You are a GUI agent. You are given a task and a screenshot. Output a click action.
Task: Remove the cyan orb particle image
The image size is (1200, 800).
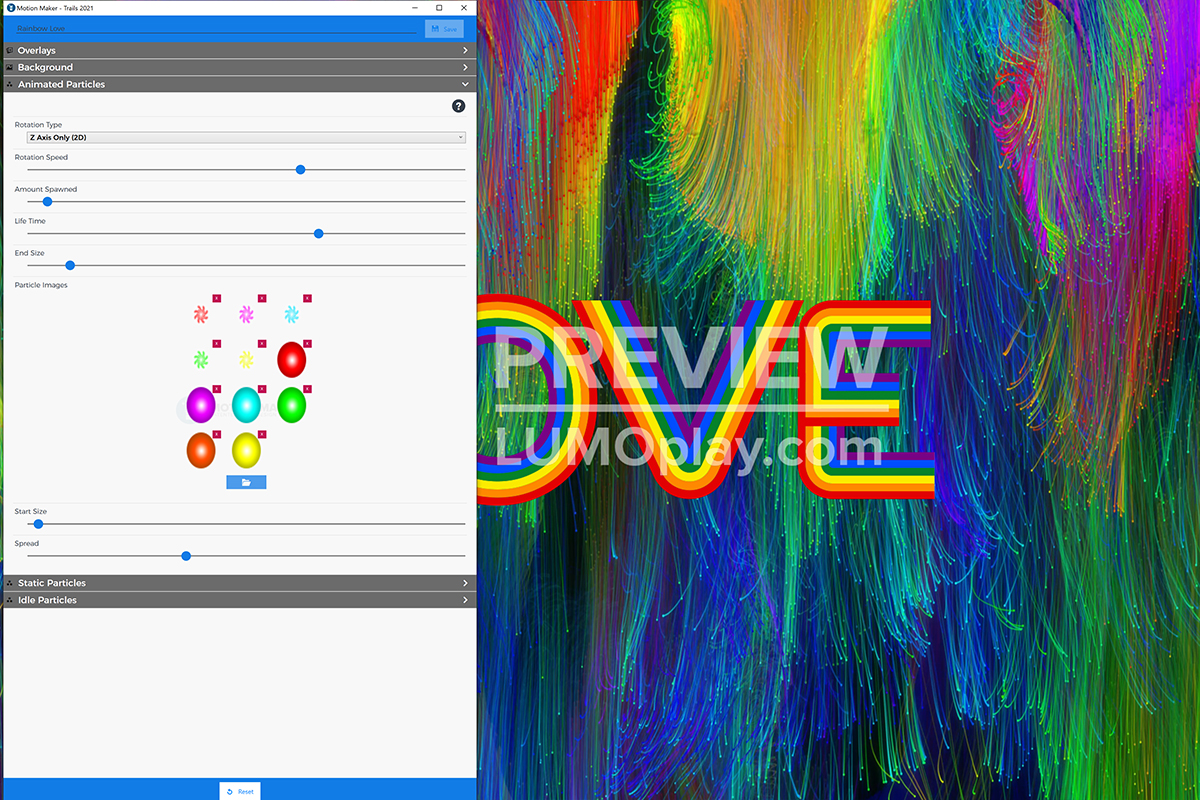pyautogui.click(x=262, y=389)
